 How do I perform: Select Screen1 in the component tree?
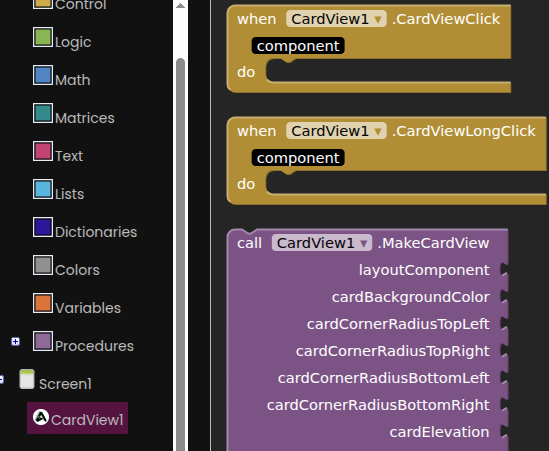[x=65, y=384]
